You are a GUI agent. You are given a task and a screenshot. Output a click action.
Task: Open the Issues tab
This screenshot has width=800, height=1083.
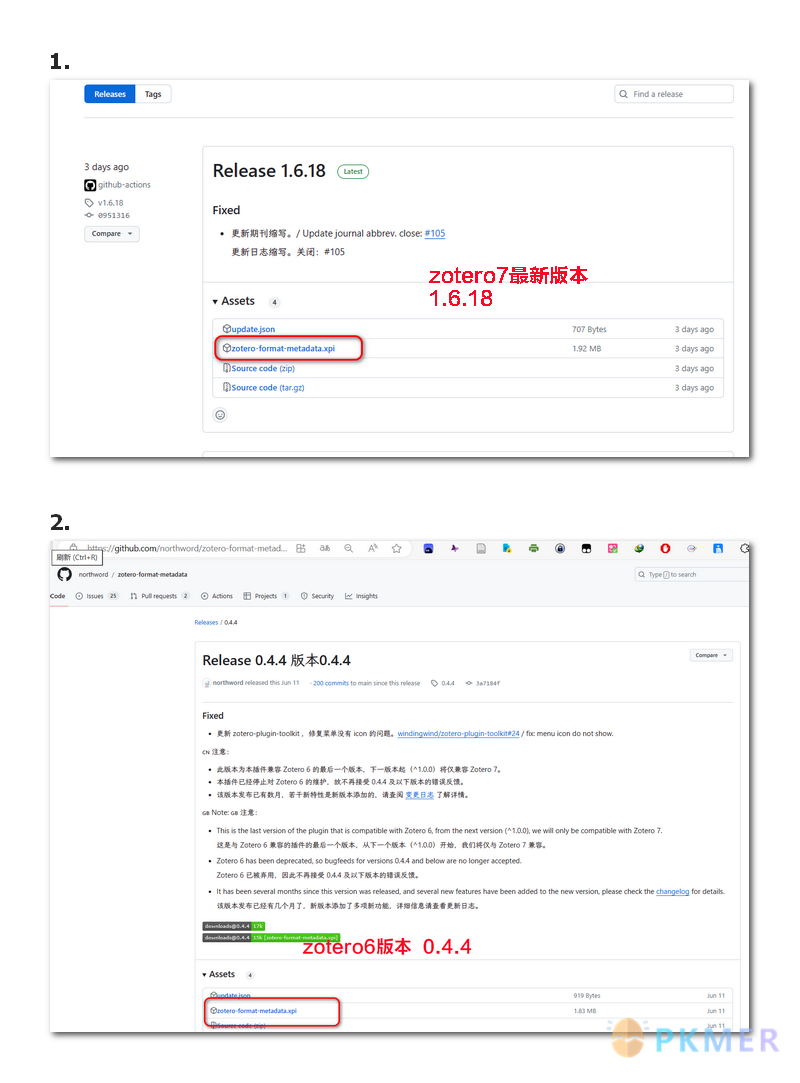(x=97, y=596)
